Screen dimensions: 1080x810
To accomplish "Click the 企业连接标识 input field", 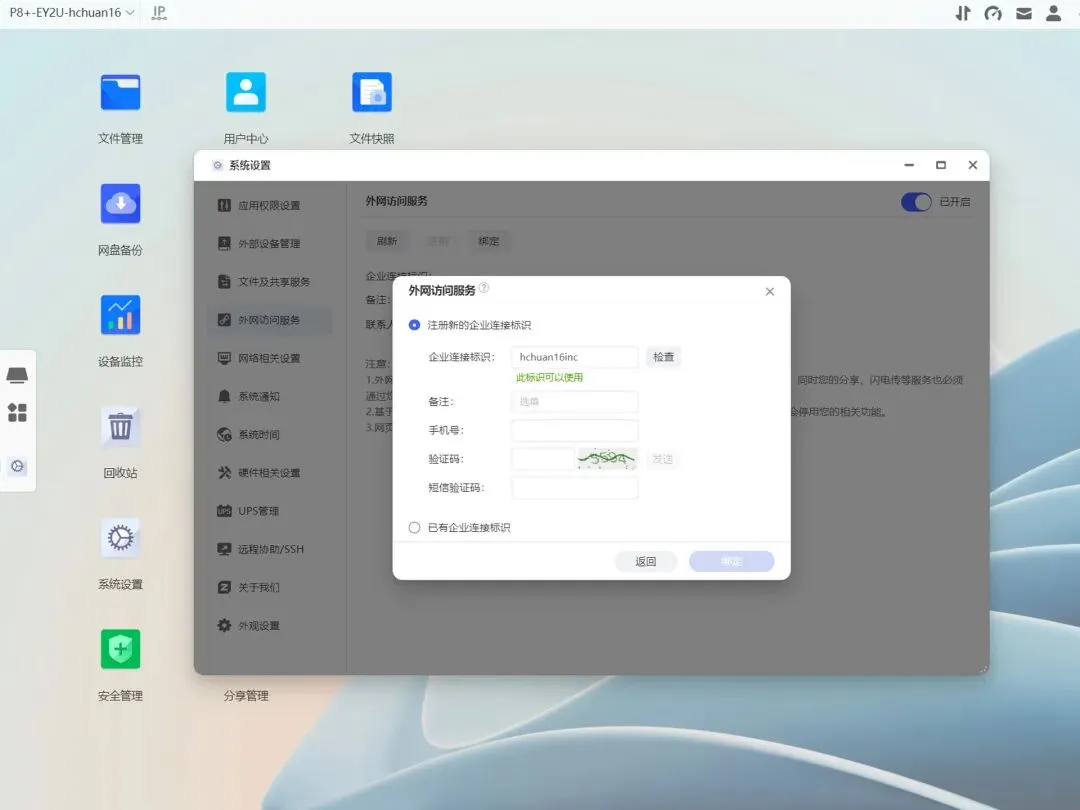I will tap(574, 357).
